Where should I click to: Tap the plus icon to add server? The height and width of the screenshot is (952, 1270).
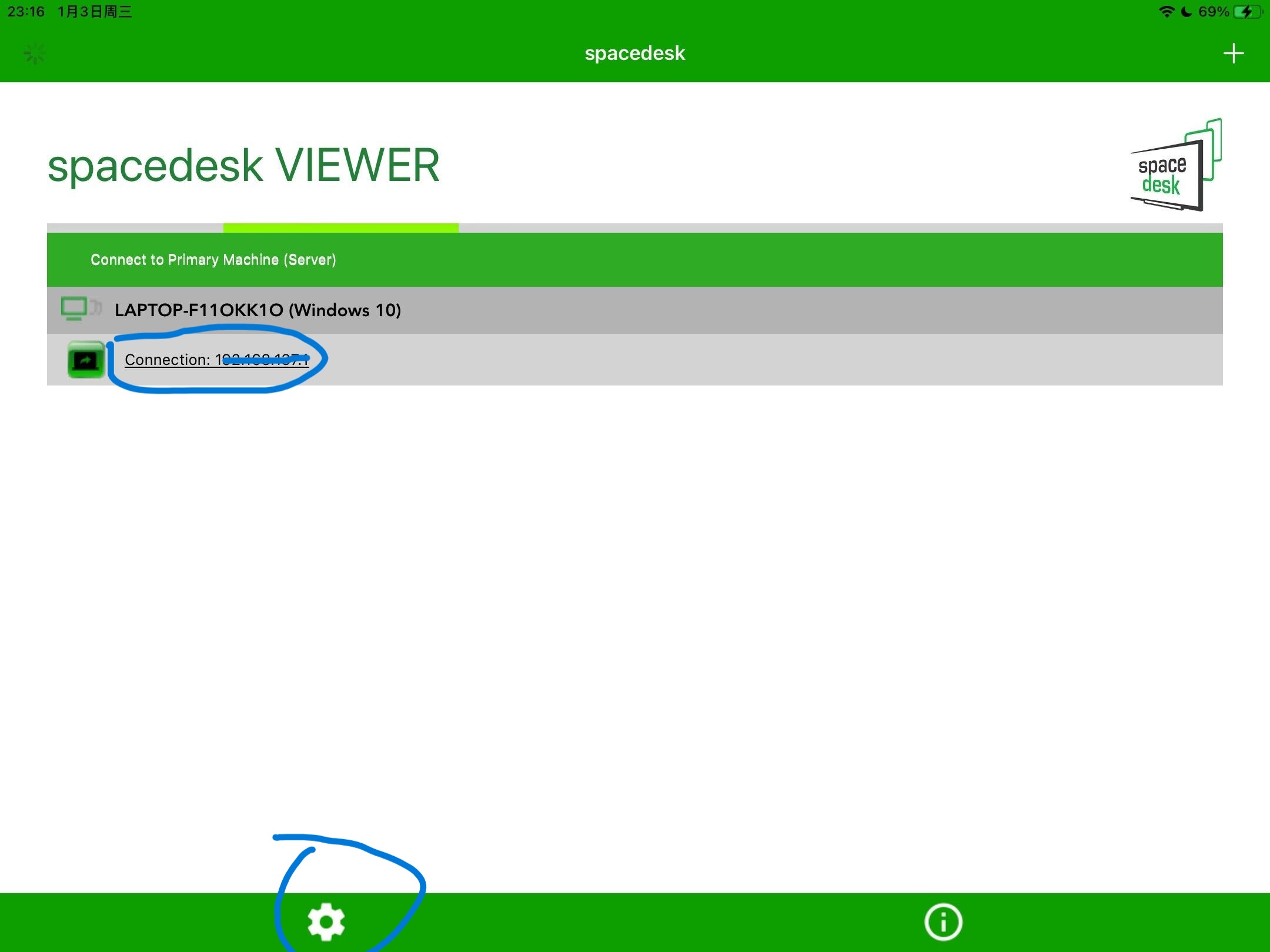click(x=1233, y=53)
